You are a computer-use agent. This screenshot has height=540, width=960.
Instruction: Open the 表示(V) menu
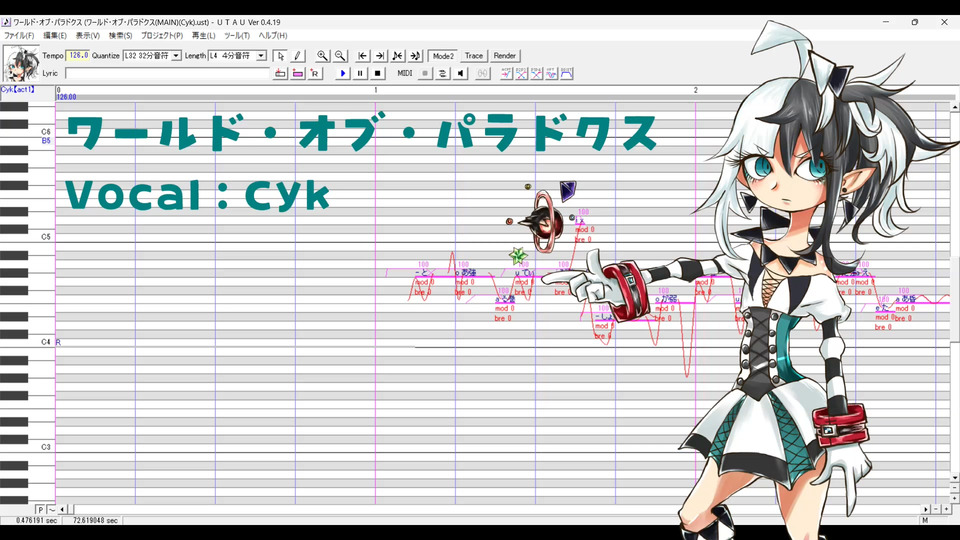(88, 36)
